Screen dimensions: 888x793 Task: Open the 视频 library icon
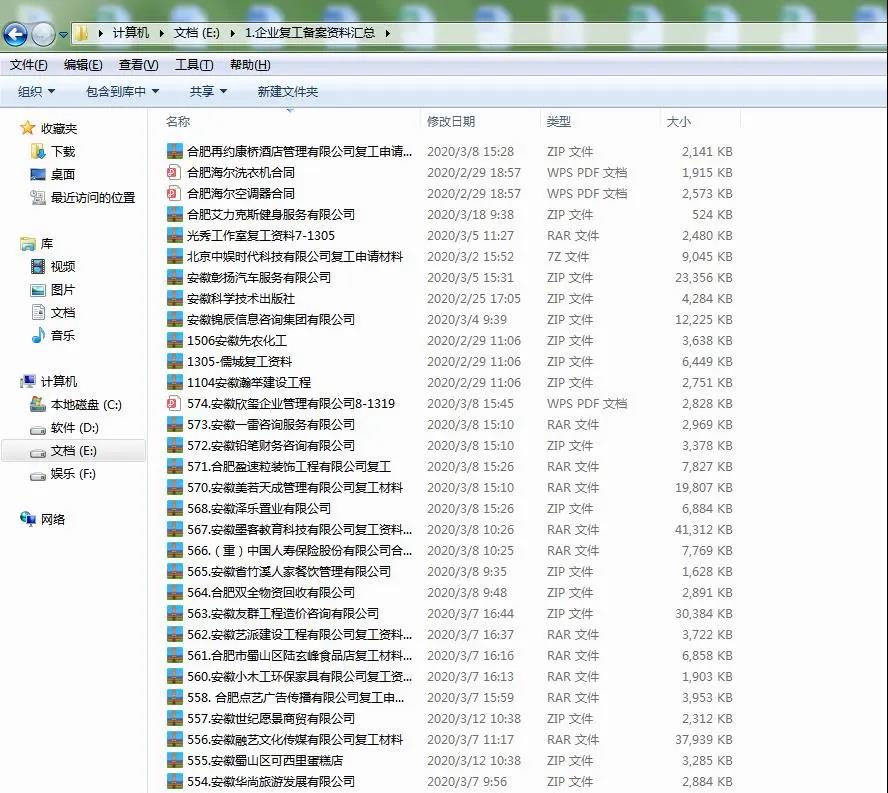tap(38, 267)
